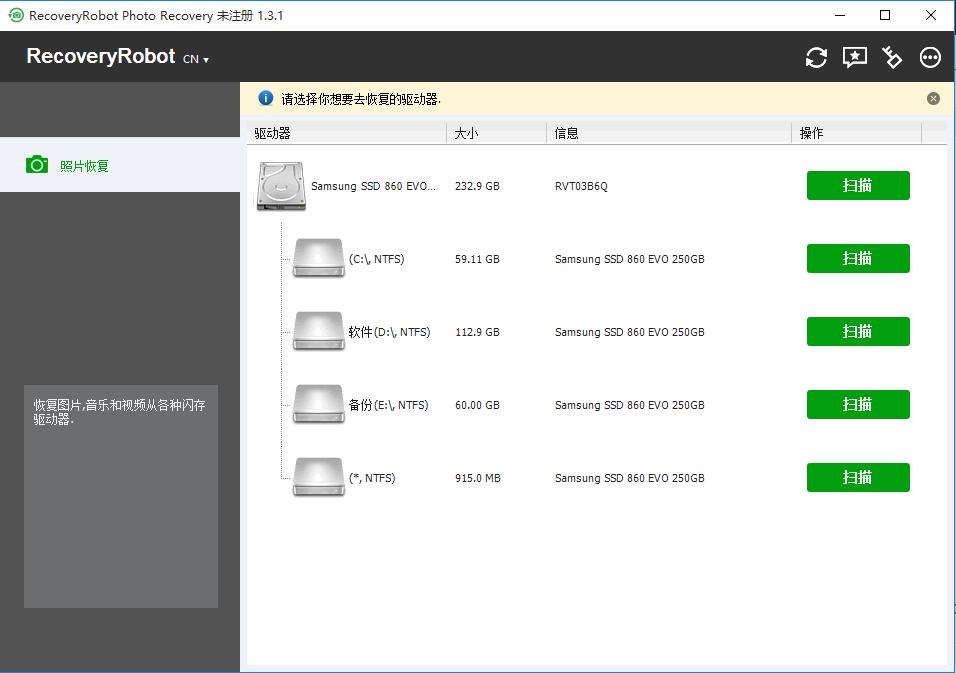
Task: Select the 备份(E:\, NTFS) row label
Action: 388,405
